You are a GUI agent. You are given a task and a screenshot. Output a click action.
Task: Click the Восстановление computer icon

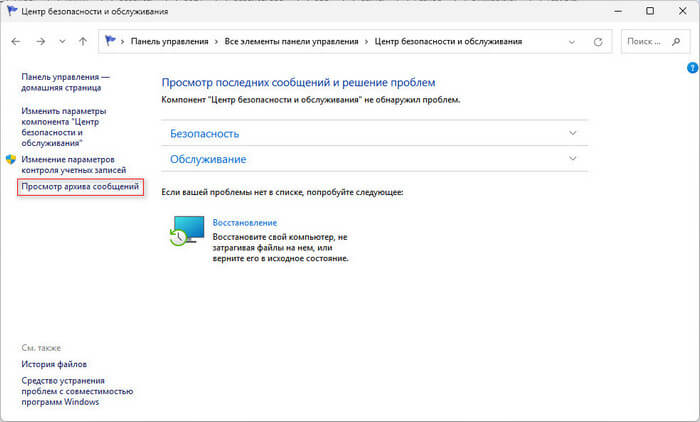185,231
